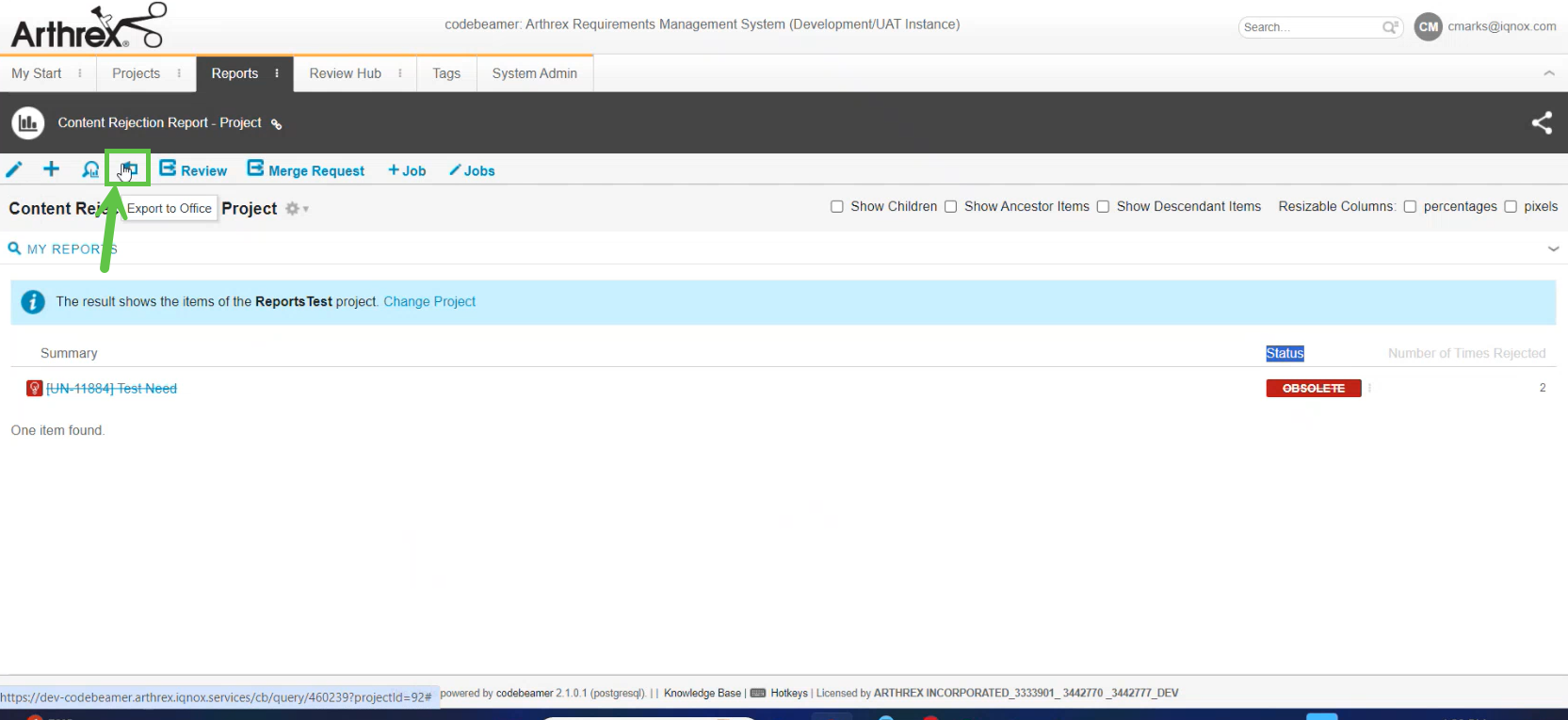
Task: Click into the Search input field
Action: click(x=1309, y=27)
